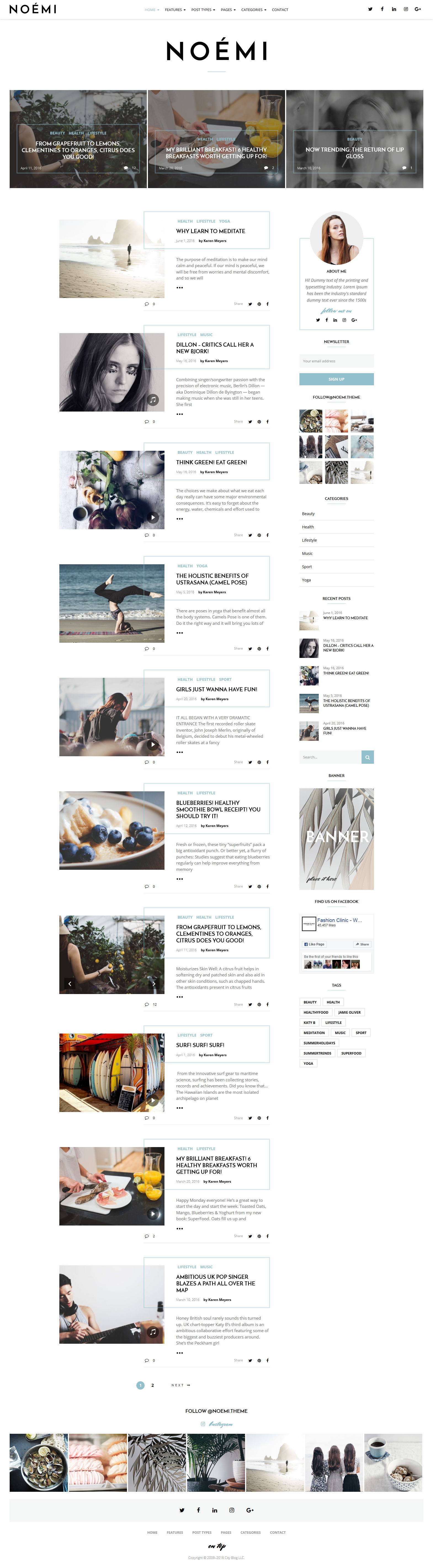This screenshot has height=1568, width=433.
Task: Click the next slide arrow on the grapefruit post image
Action: coord(154,984)
